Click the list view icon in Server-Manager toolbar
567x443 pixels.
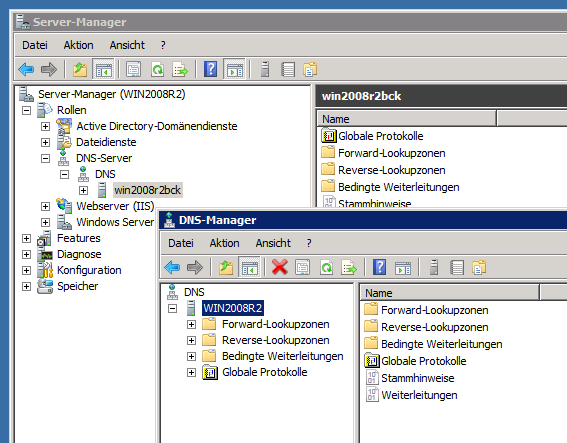point(288,69)
